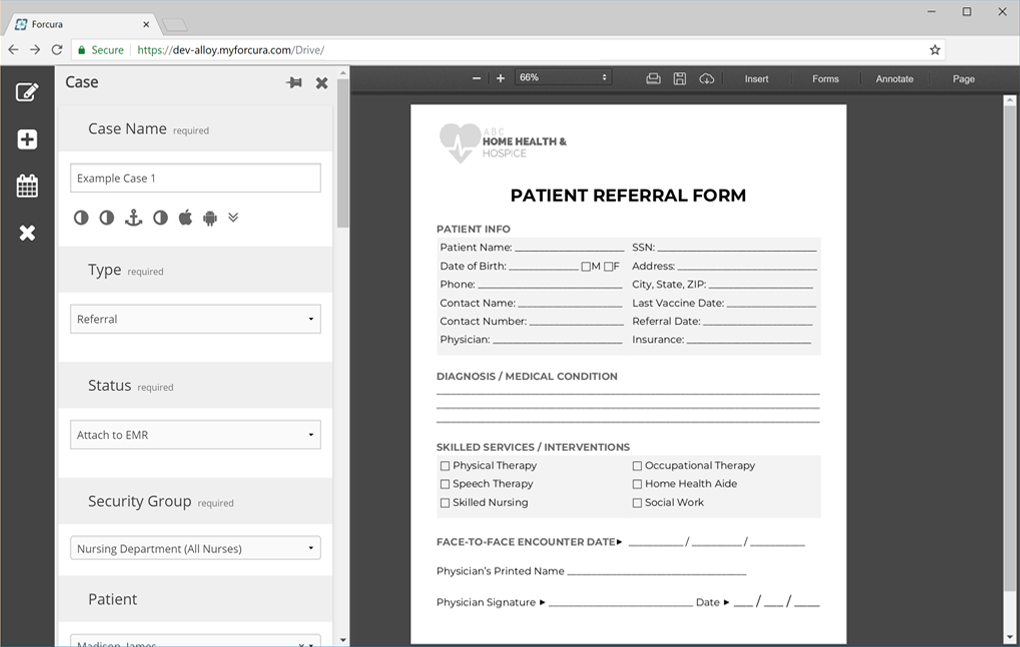Screen dimensions: 1020x647
Task: Close the Case panel
Action: pos(321,83)
